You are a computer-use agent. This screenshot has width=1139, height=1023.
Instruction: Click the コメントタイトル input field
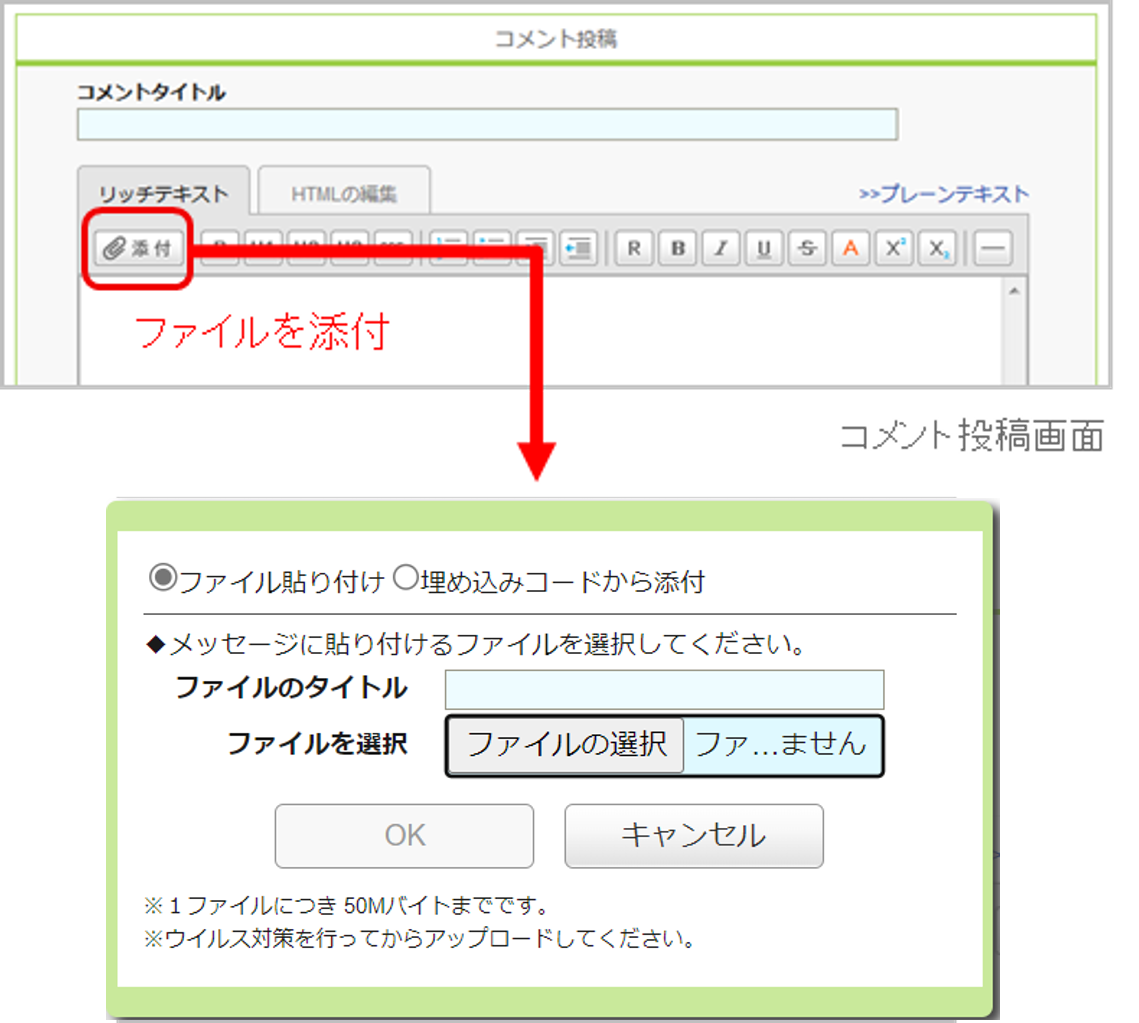click(487, 124)
